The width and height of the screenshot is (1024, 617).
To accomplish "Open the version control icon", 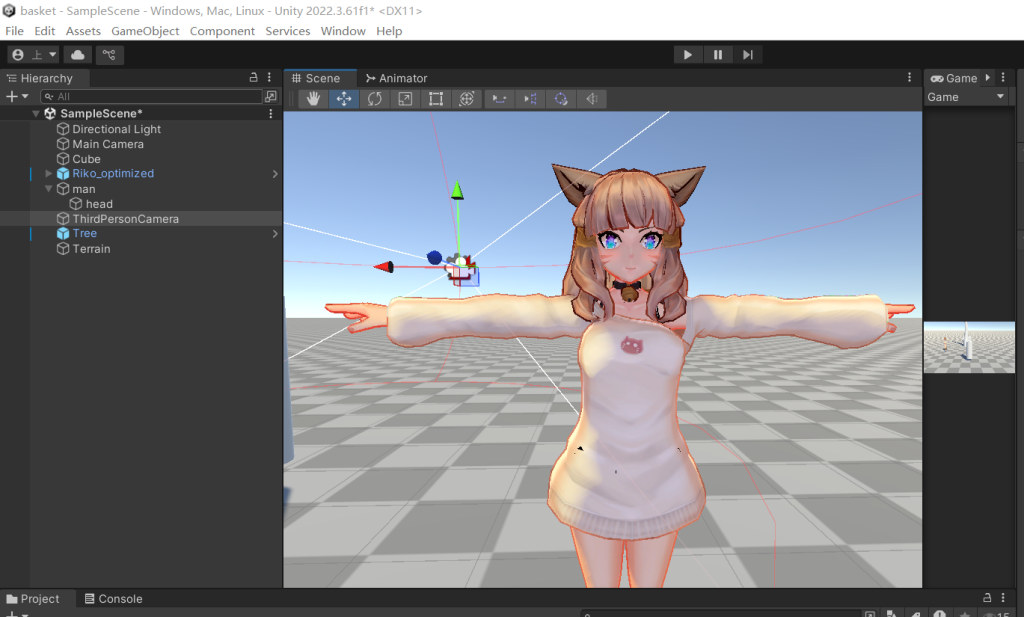I will [110, 55].
